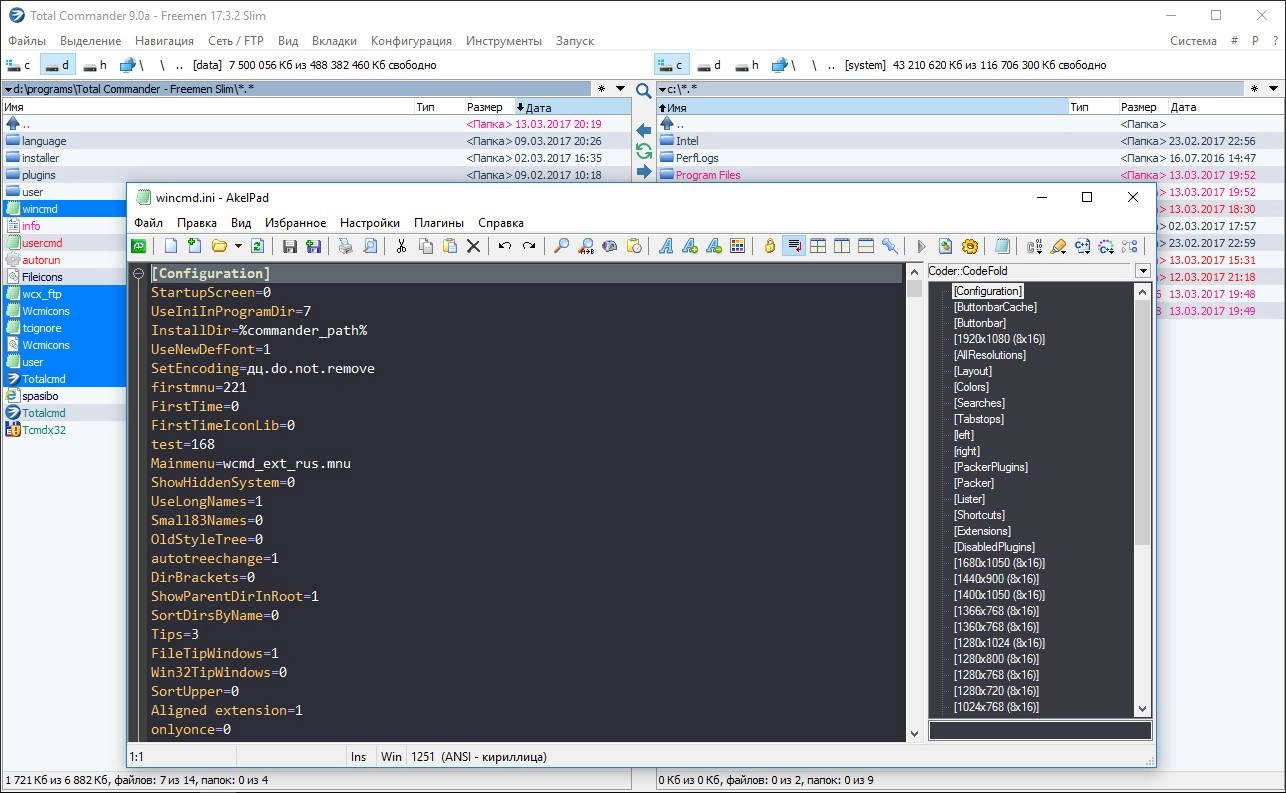Screen dimensions: 1286x793
Task: Open the Replace (A→B) tool icon
Action: click(586, 246)
